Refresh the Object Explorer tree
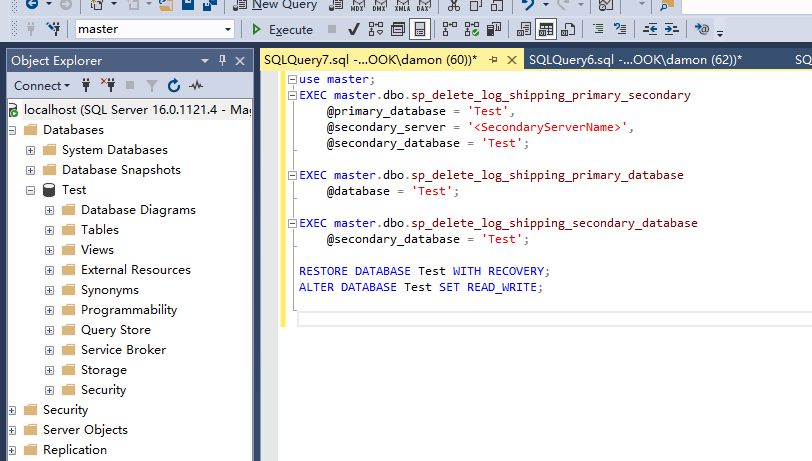Image resolution: width=812 pixels, height=461 pixels. click(174, 85)
